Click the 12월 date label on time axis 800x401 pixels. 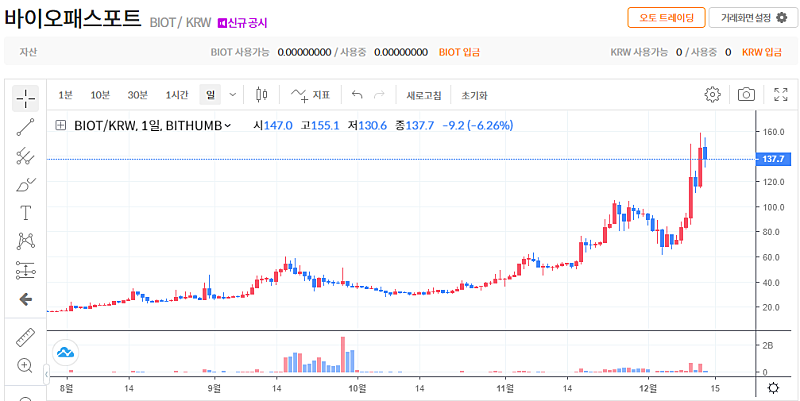[648, 388]
